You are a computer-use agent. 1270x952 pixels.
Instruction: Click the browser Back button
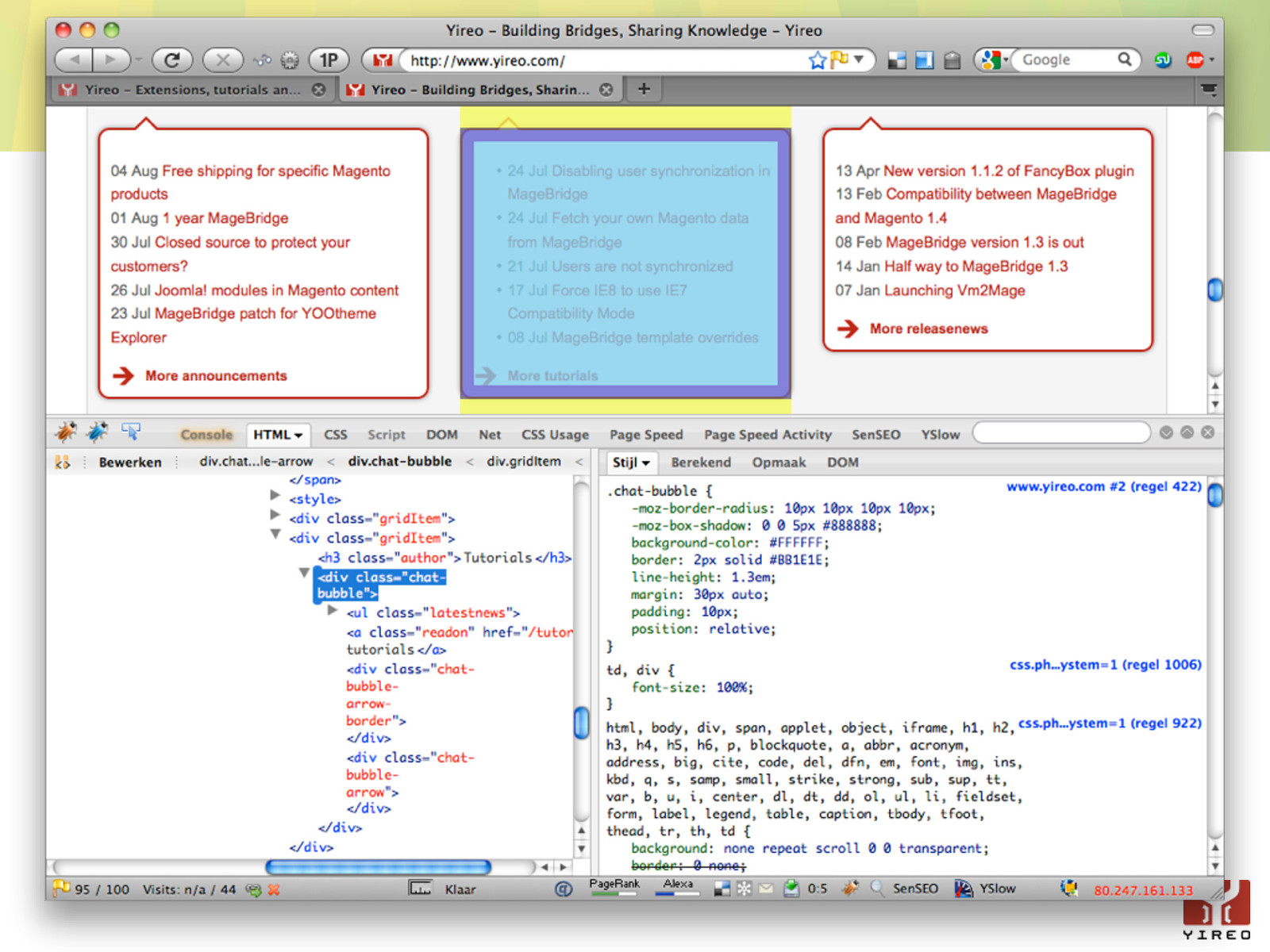point(75,59)
